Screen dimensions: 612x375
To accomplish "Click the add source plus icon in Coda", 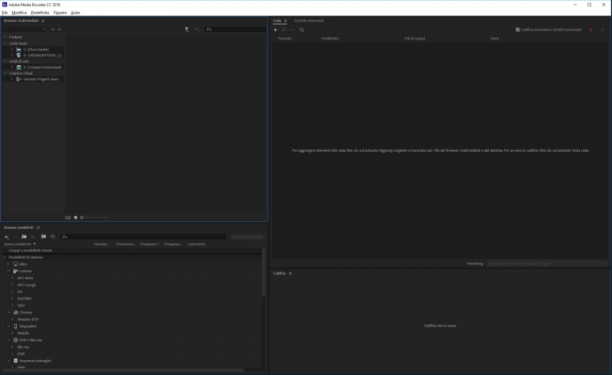I will pos(276,30).
